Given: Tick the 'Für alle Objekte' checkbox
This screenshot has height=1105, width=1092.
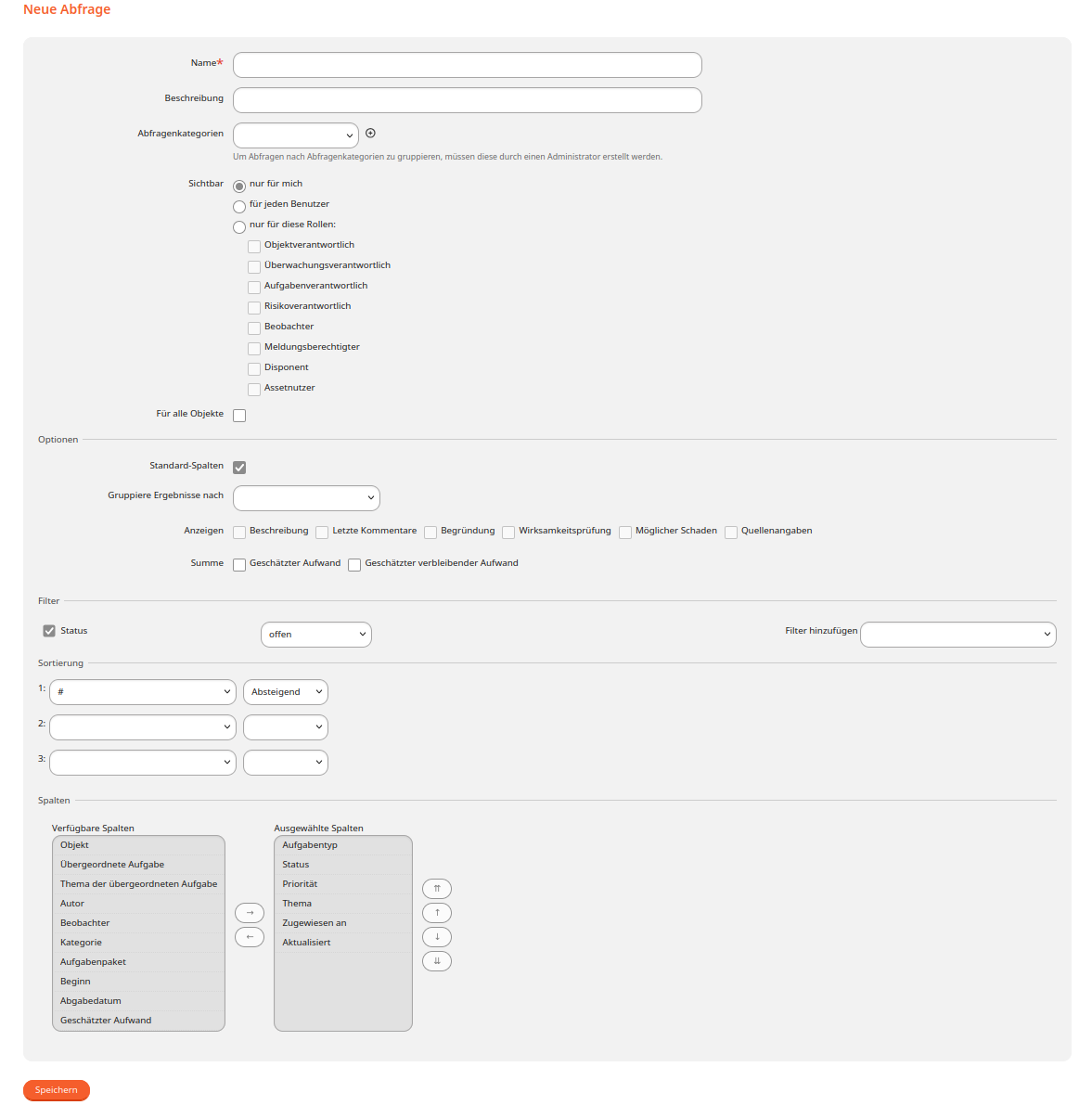Looking at the screenshot, I should click(239, 416).
